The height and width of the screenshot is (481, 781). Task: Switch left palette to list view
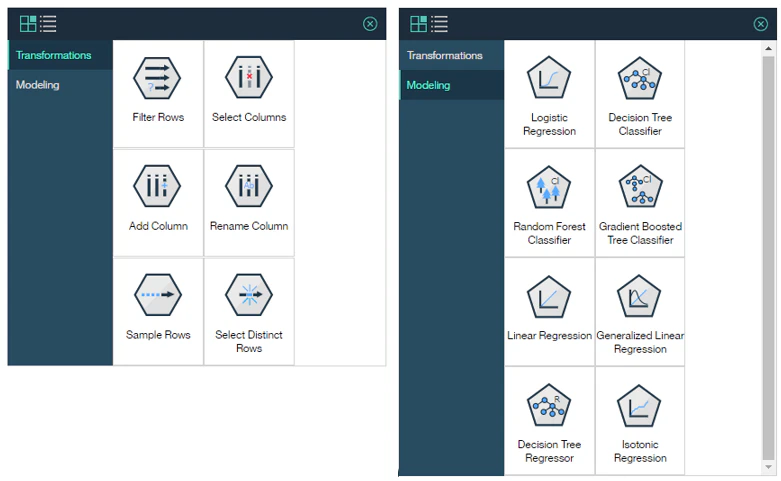coord(48,23)
